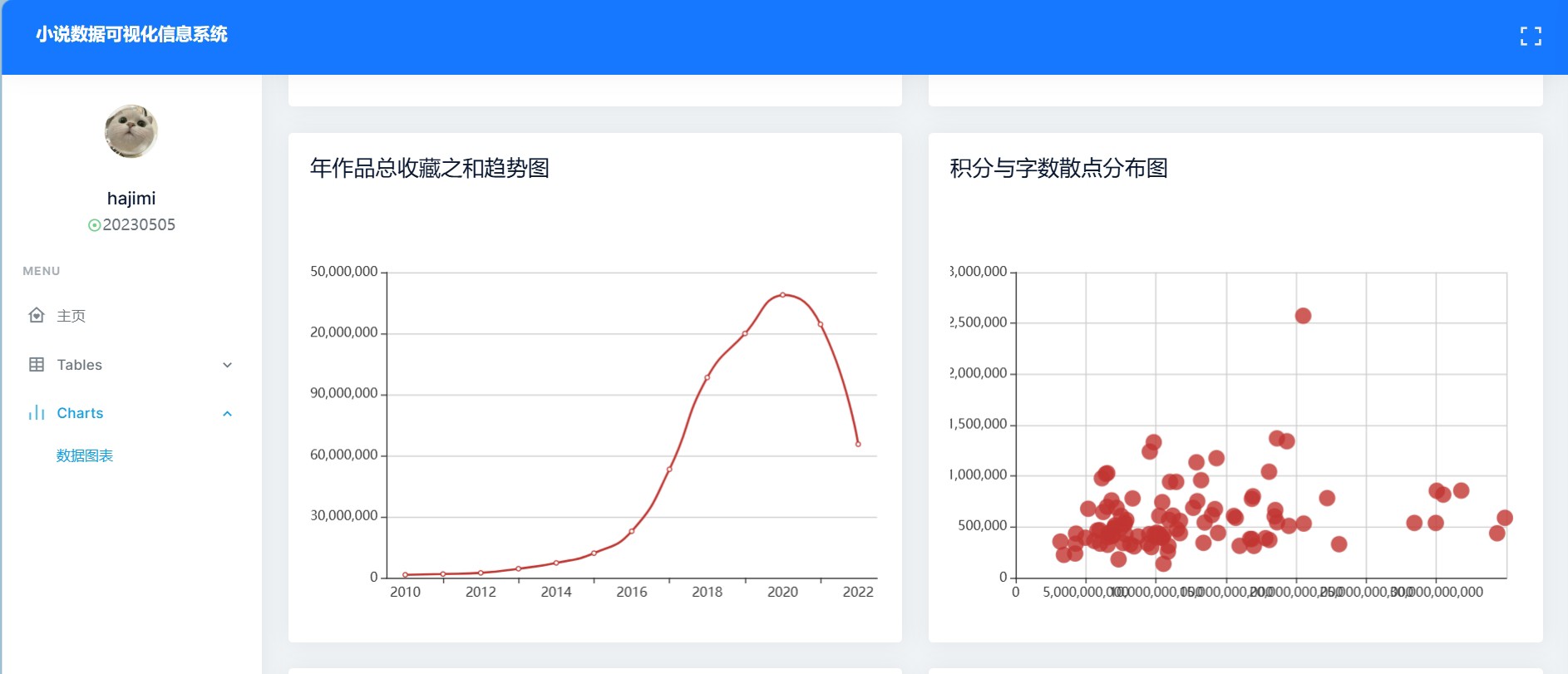Click the 60,000,000 y-axis label

tap(344, 455)
